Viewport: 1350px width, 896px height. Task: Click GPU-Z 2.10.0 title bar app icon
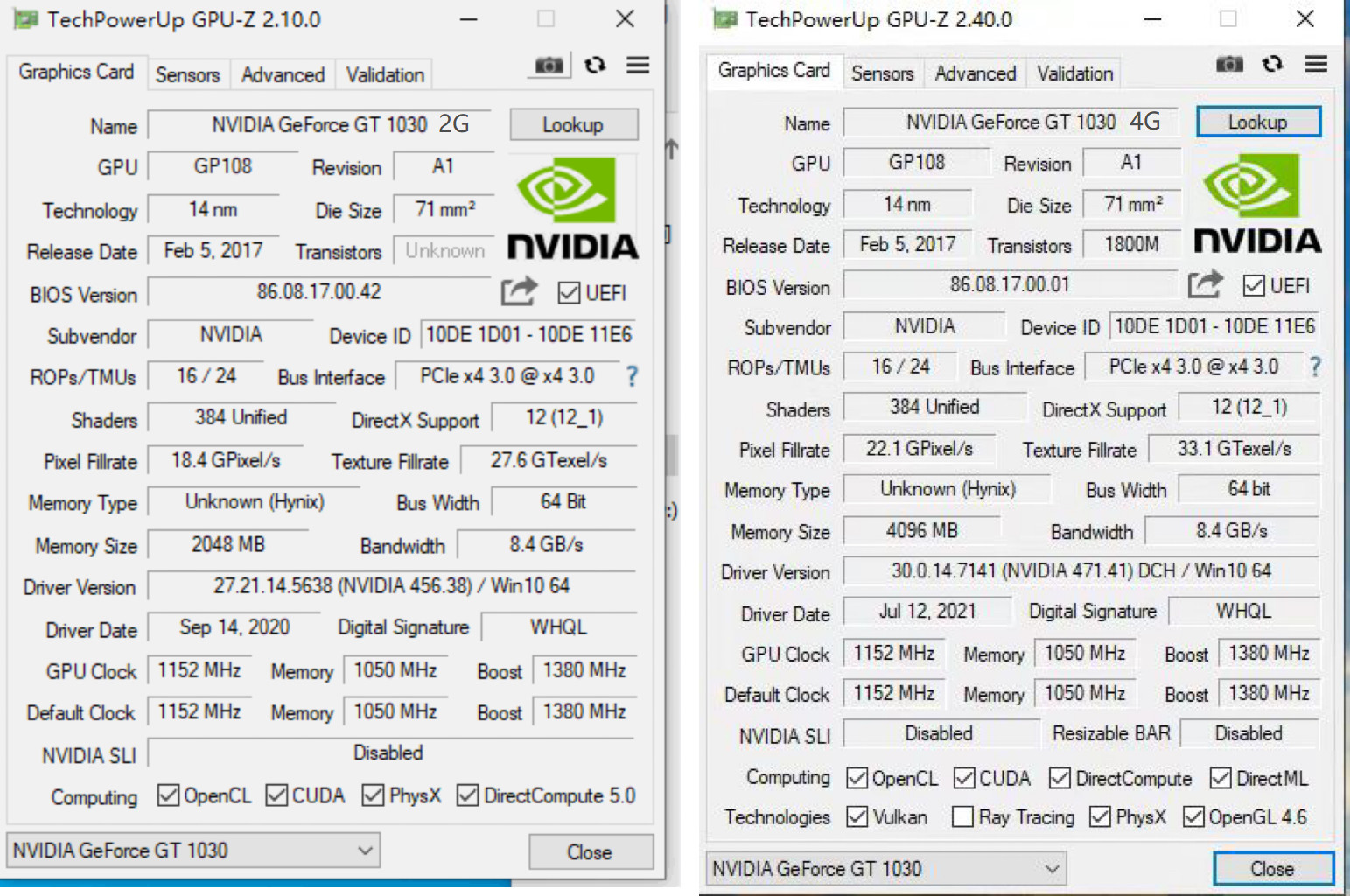point(25,19)
